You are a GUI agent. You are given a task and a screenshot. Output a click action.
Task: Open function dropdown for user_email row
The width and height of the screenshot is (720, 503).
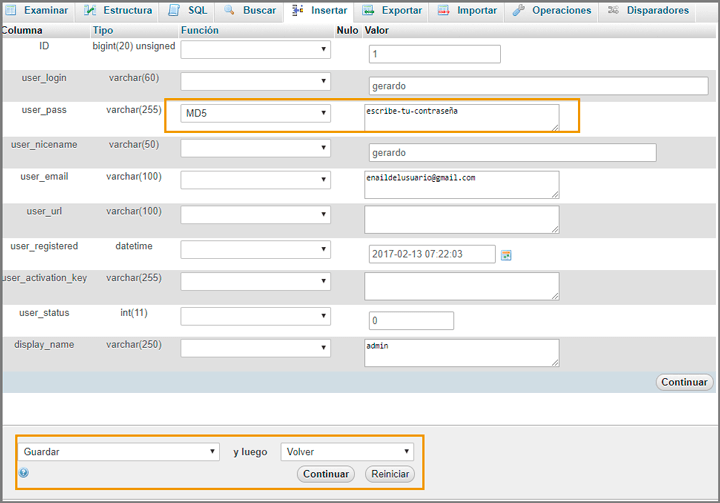pos(256,180)
